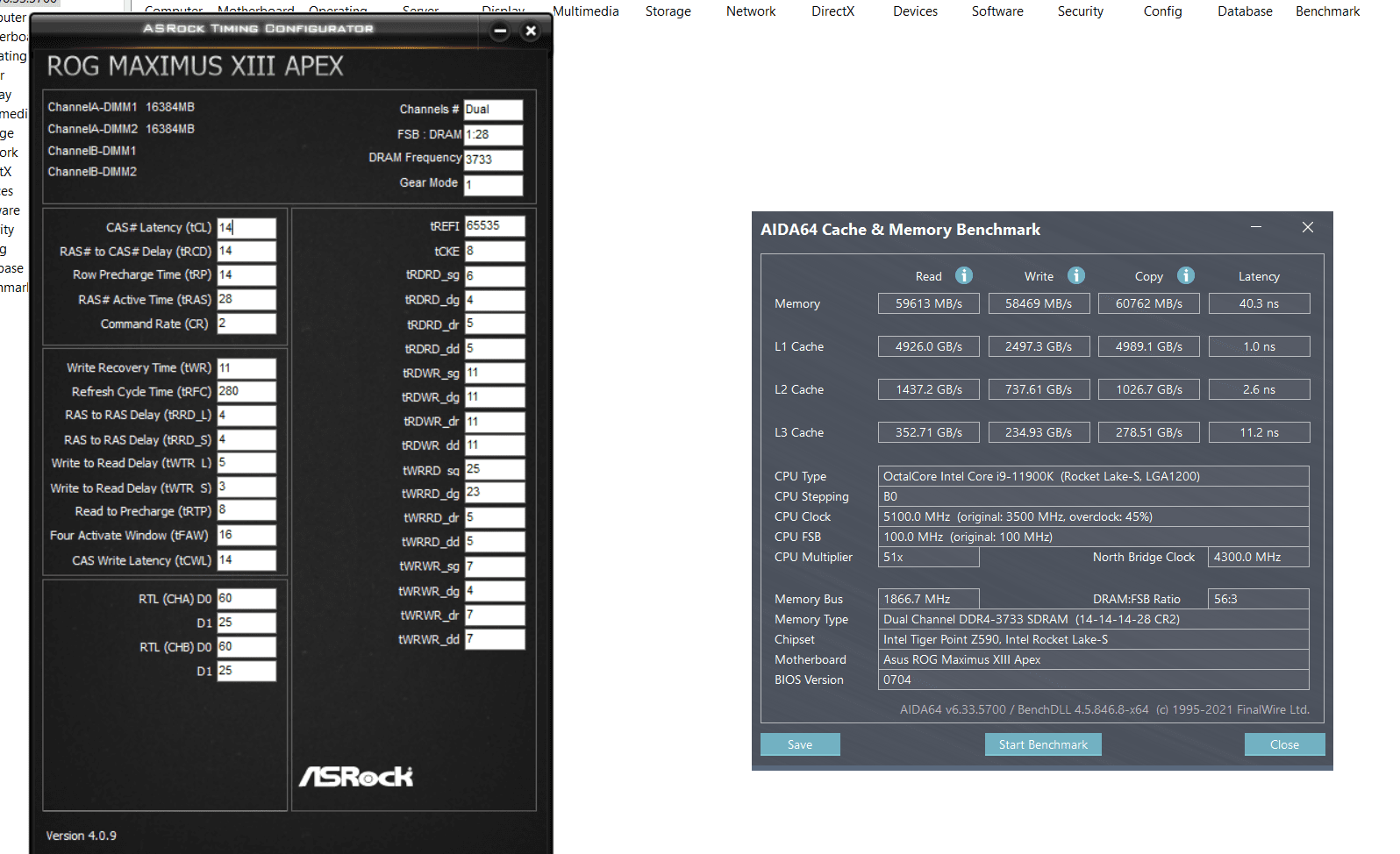1400x854 pixels.
Task: Open the Software menu
Action: pyautogui.click(x=997, y=11)
